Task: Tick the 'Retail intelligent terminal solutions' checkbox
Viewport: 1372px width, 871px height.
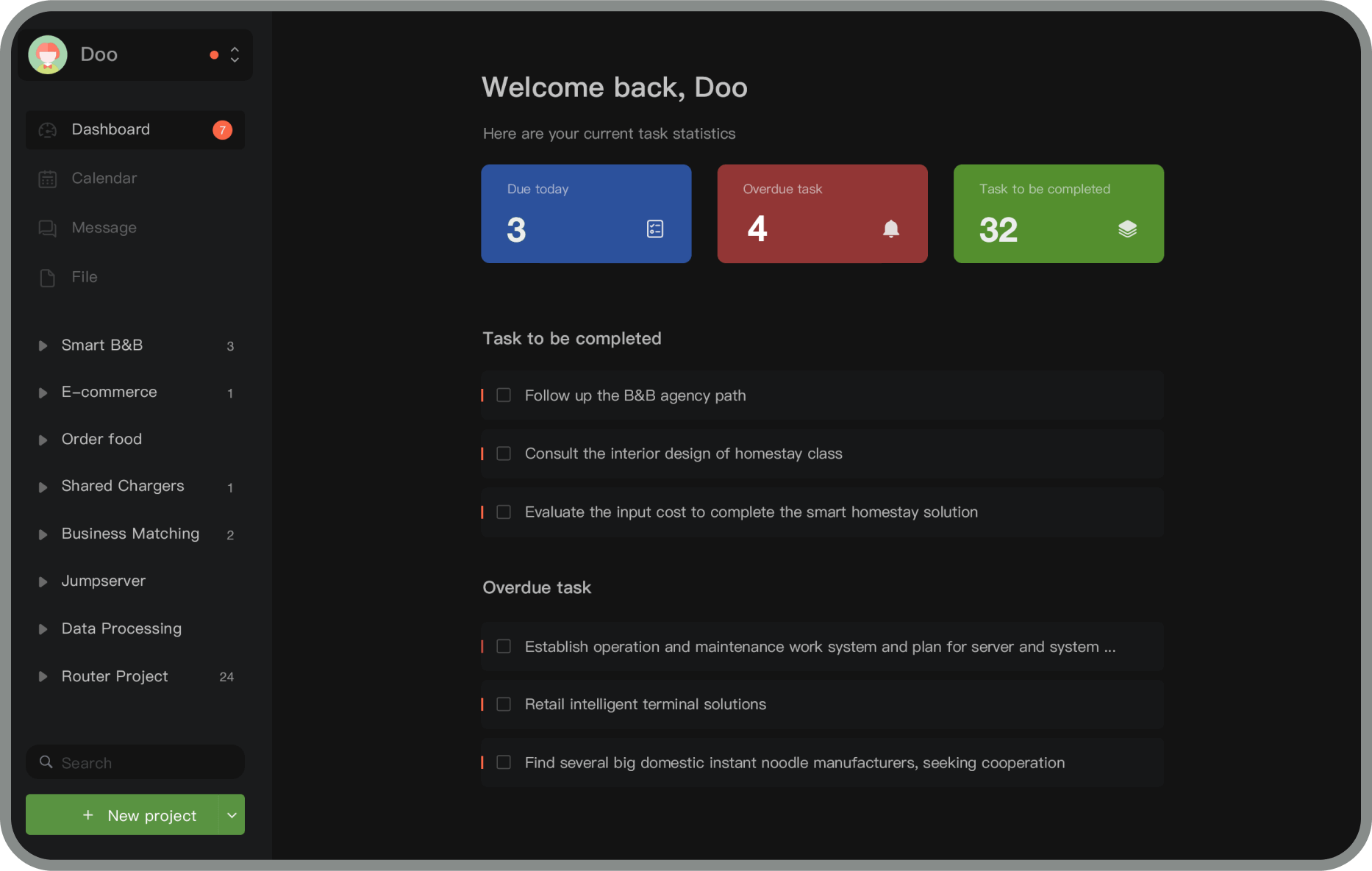Action: (x=504, y=704)
